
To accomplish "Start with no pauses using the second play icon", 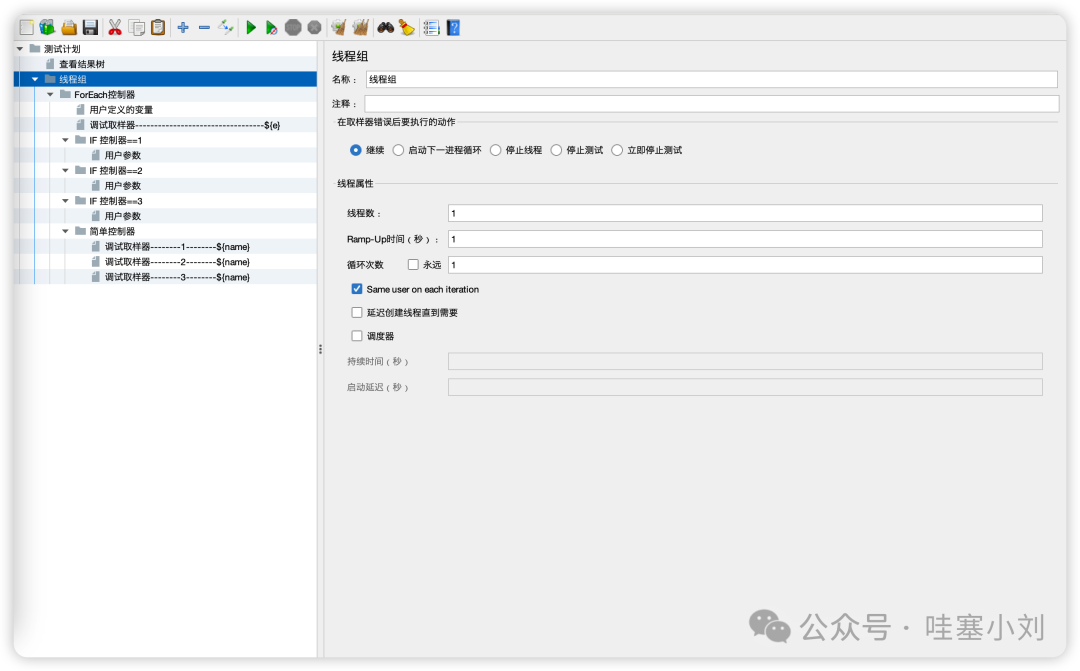I will tap(271, 28).
